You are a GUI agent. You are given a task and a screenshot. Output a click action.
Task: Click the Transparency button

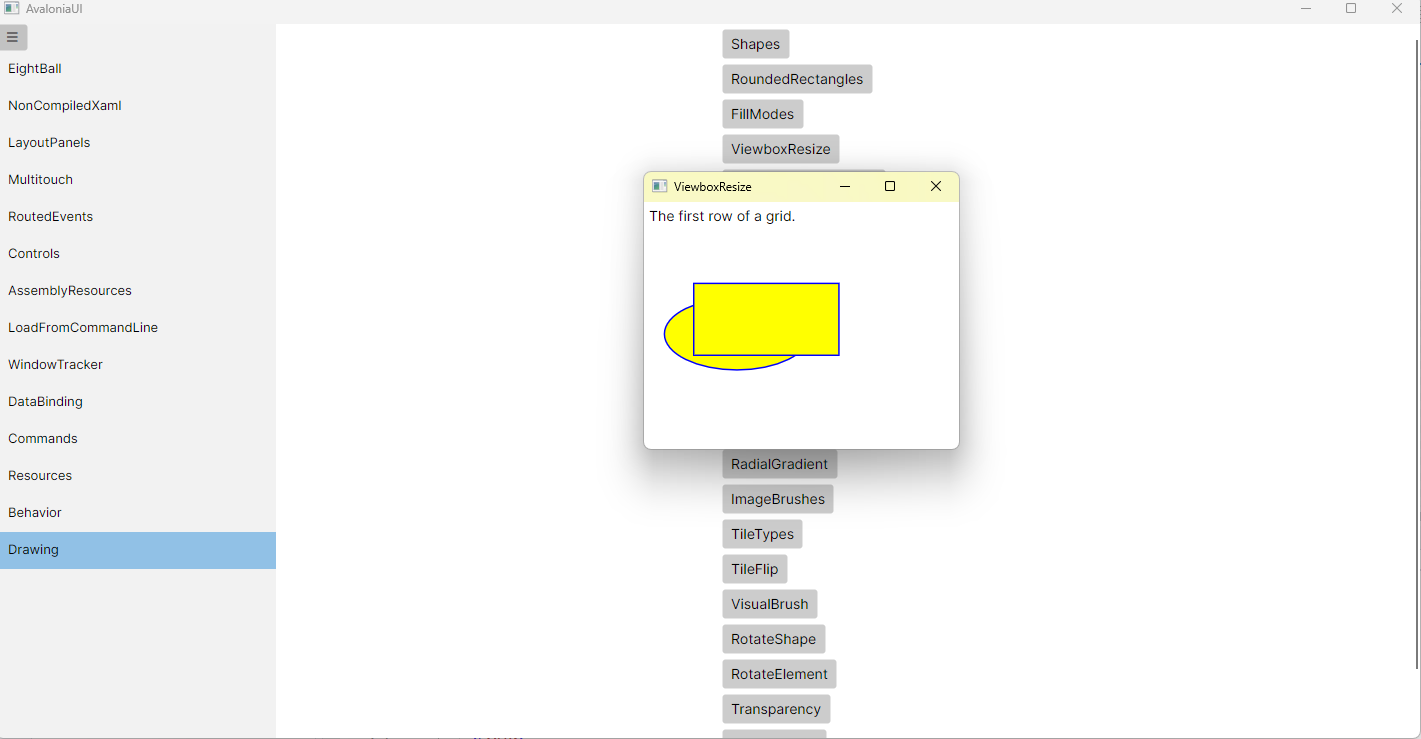tap(776, 709)
